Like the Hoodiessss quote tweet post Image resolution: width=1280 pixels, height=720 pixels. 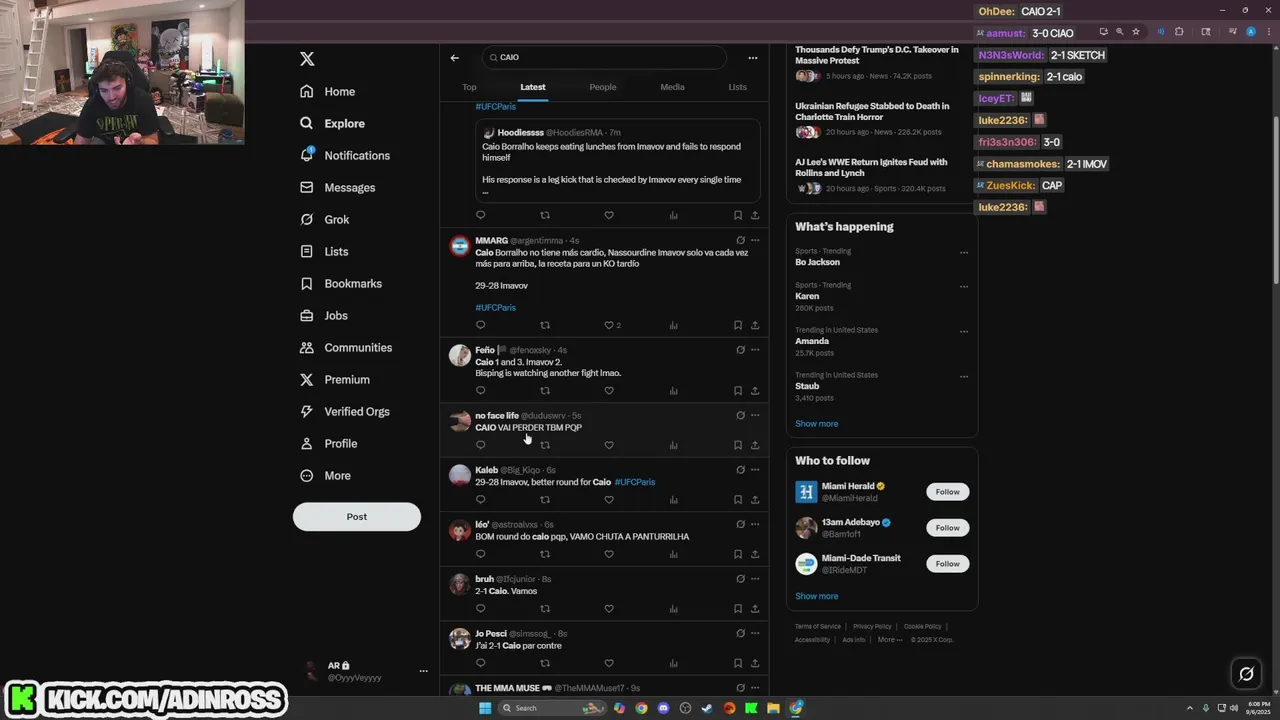click(x=609, y=215)
